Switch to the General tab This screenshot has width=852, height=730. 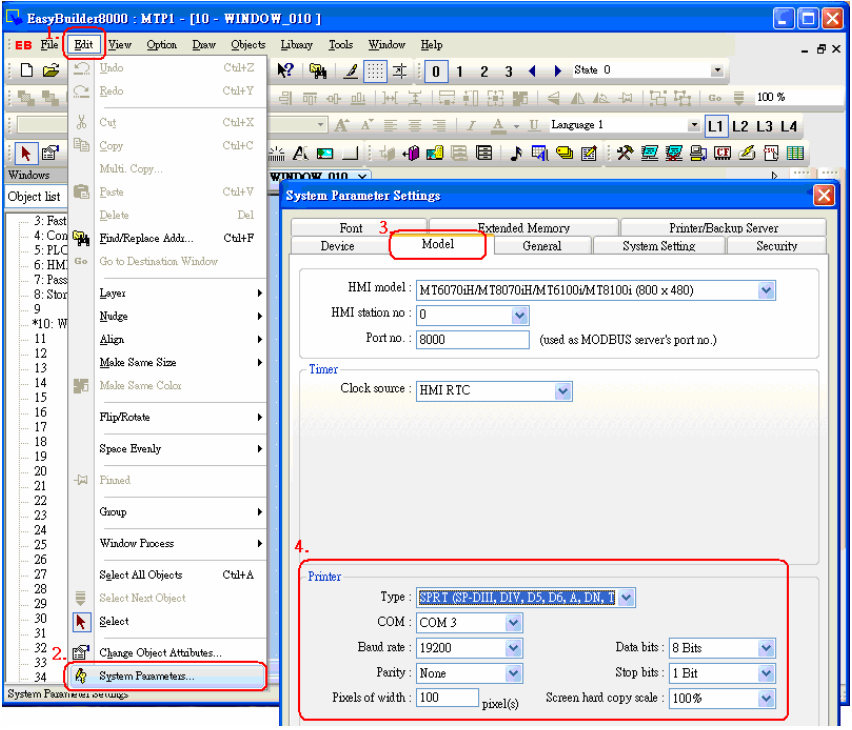542,246
